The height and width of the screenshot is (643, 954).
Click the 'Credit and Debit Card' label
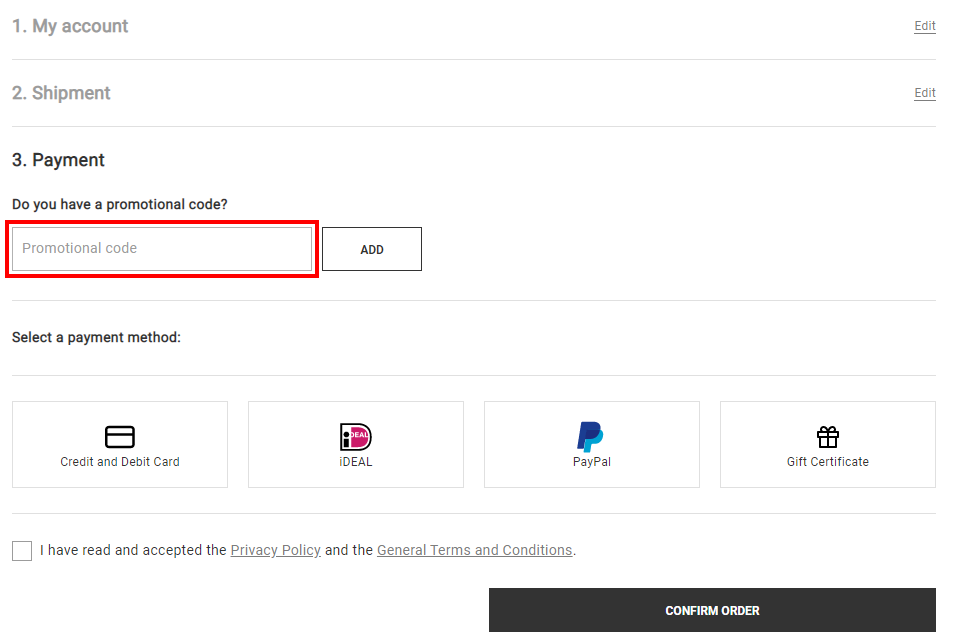click(120, 462)
